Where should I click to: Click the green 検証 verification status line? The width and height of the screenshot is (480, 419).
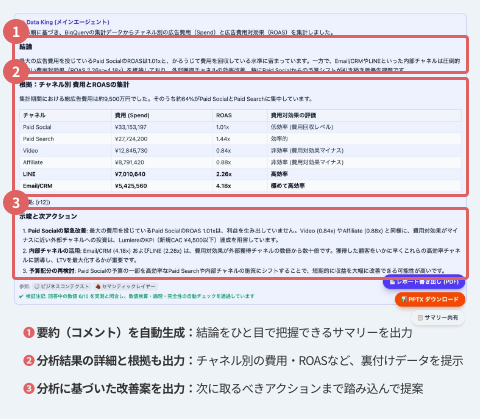[x=137, y=296]
